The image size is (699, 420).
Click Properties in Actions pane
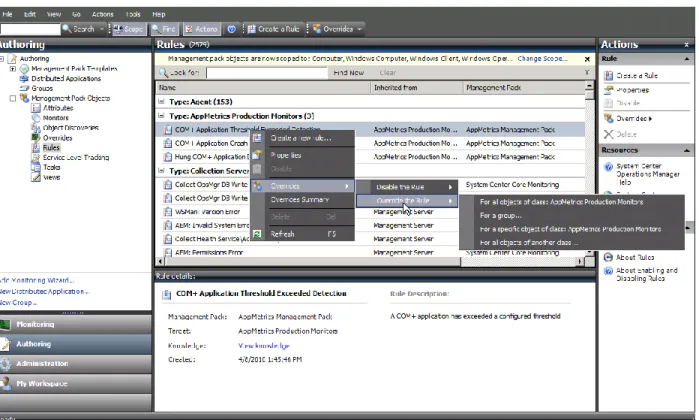click(x=632, y=90)
